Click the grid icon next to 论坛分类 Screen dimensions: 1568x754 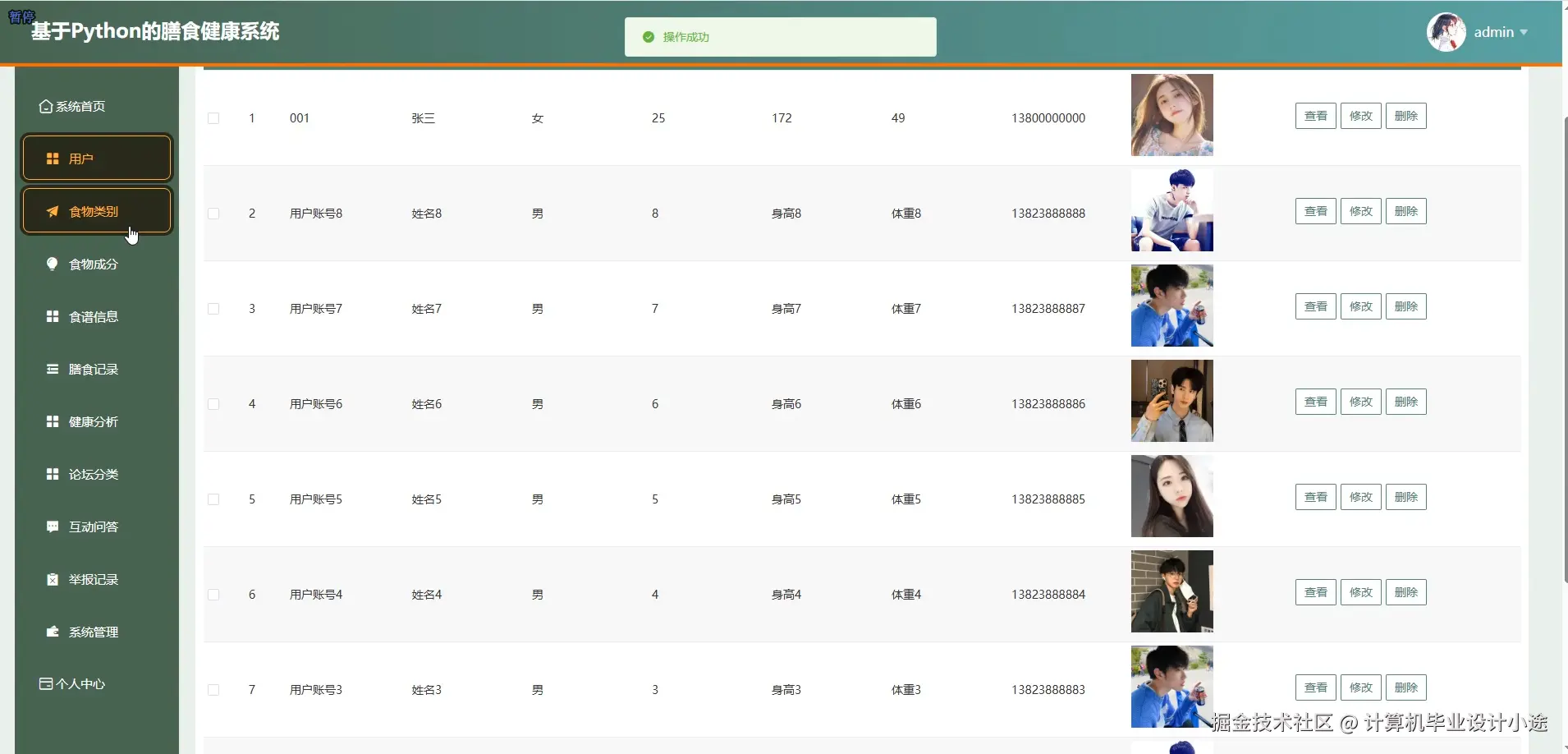click(53, 474)
